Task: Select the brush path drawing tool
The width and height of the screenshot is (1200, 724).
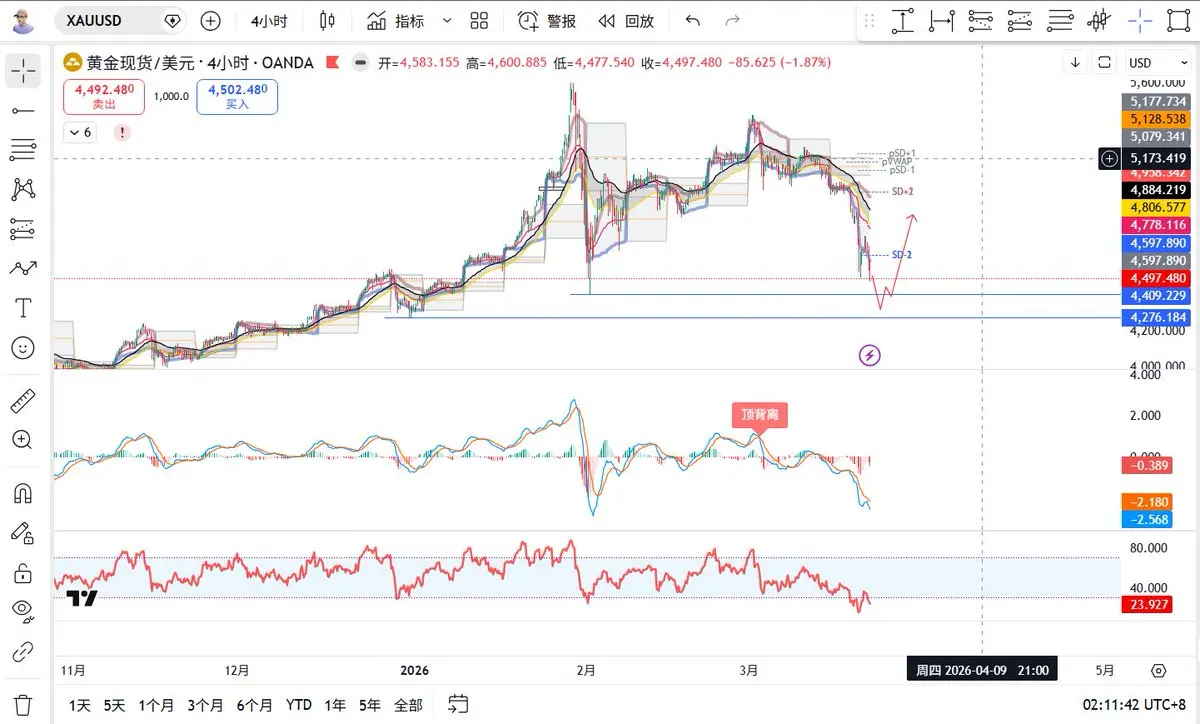Action: tap(24, 268)
